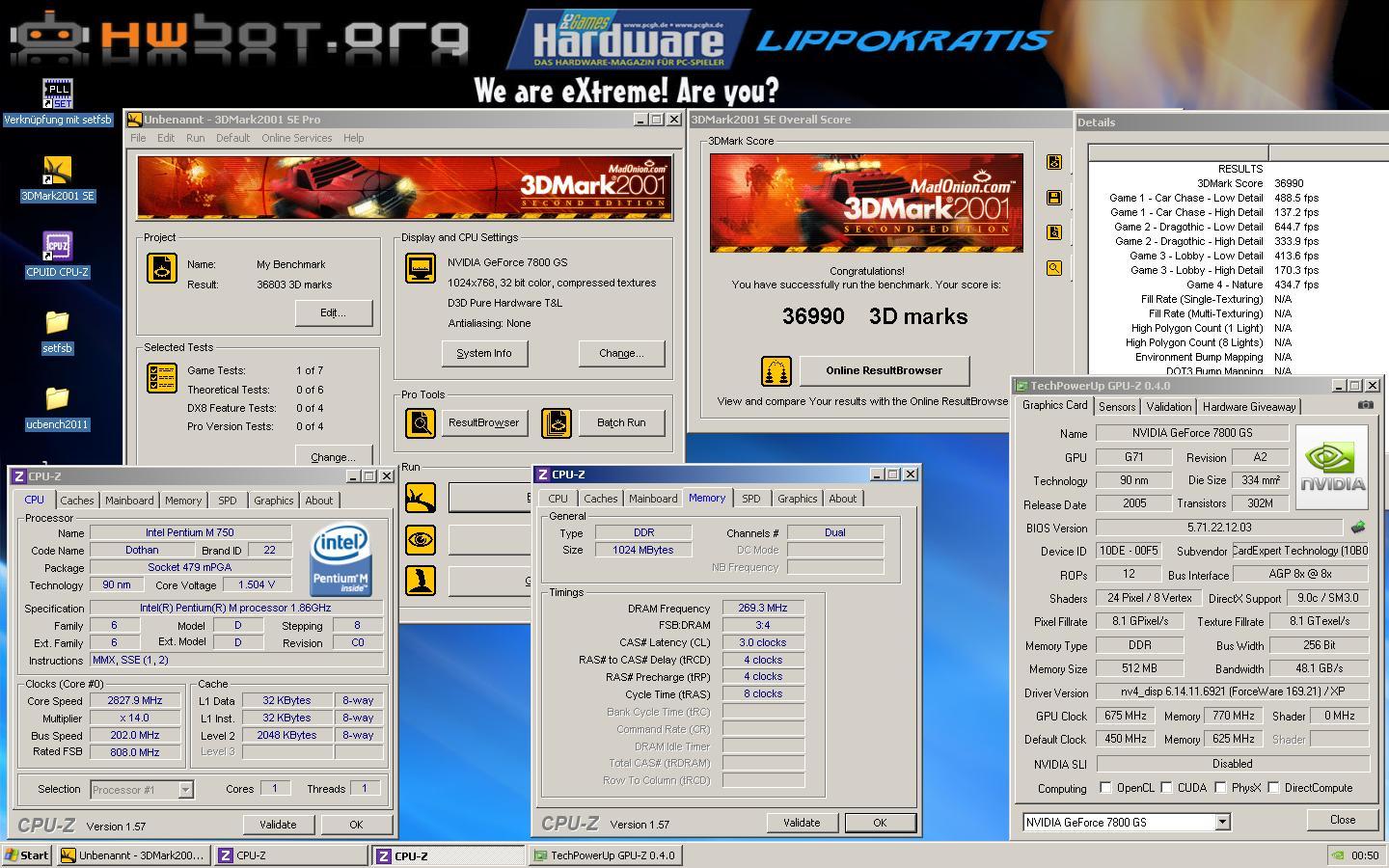Open the Online Services menu

pyautogui.click(x=296, y=138)
